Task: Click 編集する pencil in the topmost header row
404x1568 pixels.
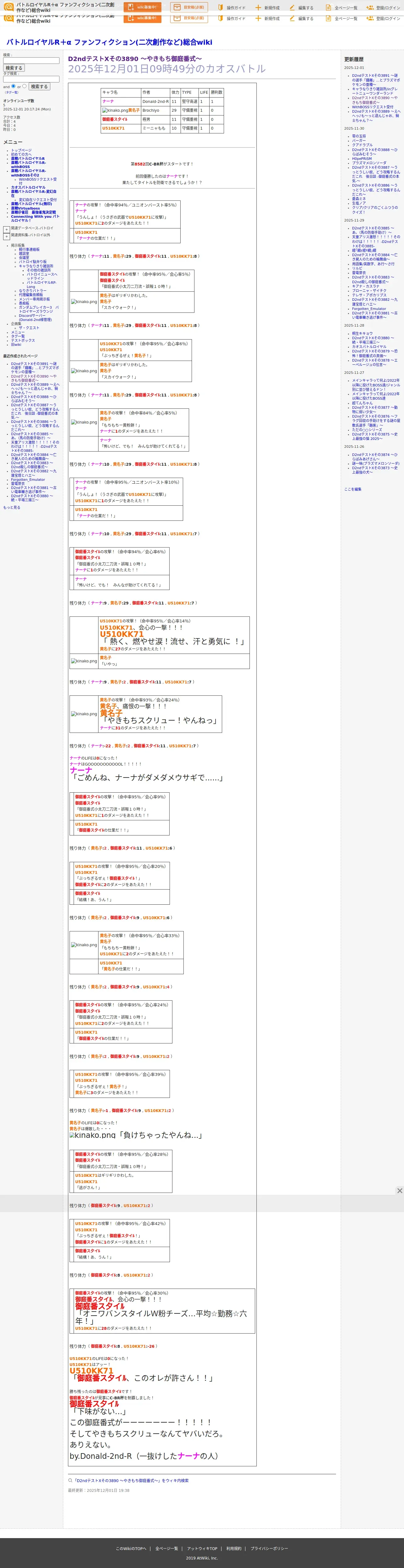Action: pyautogui.click(x=301, y=7)
